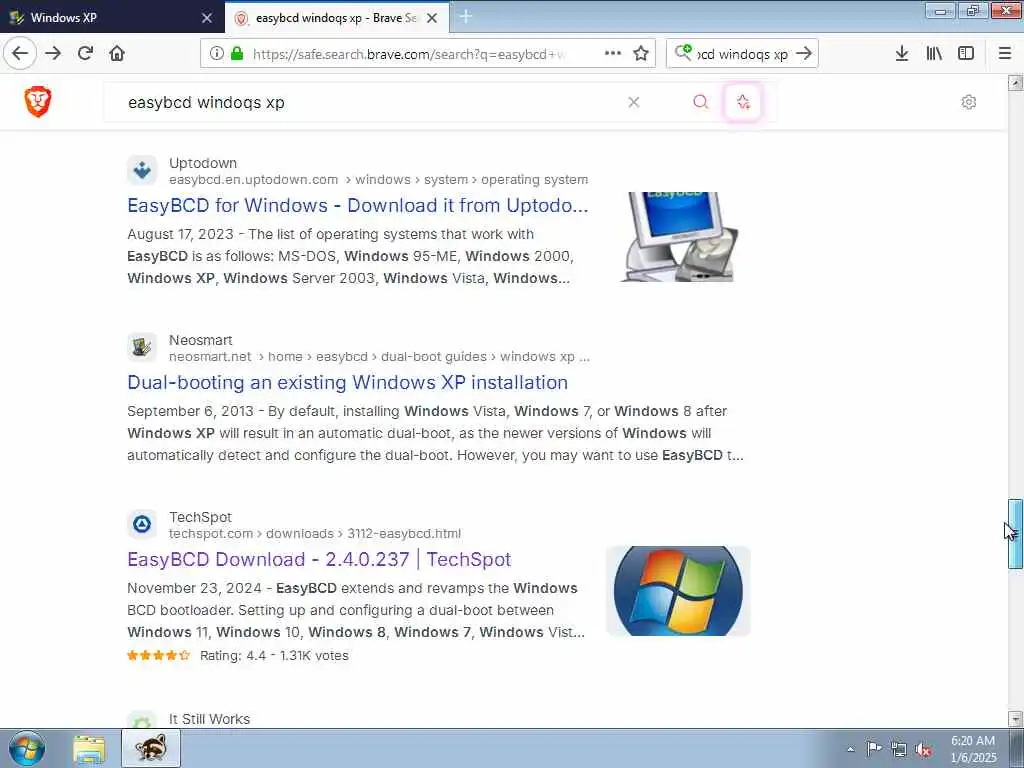Open Brave search settings gear

click(x=968, y=102)
